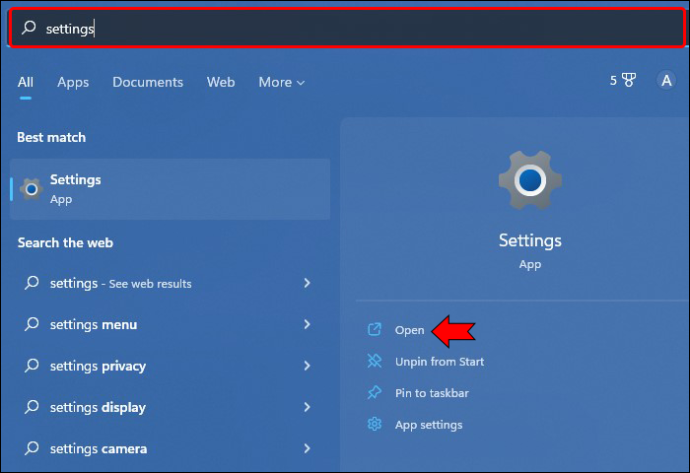This screenshot has width=690, height=473.
Task: Switch to the Web tab
Action: (x=221, y=82)
